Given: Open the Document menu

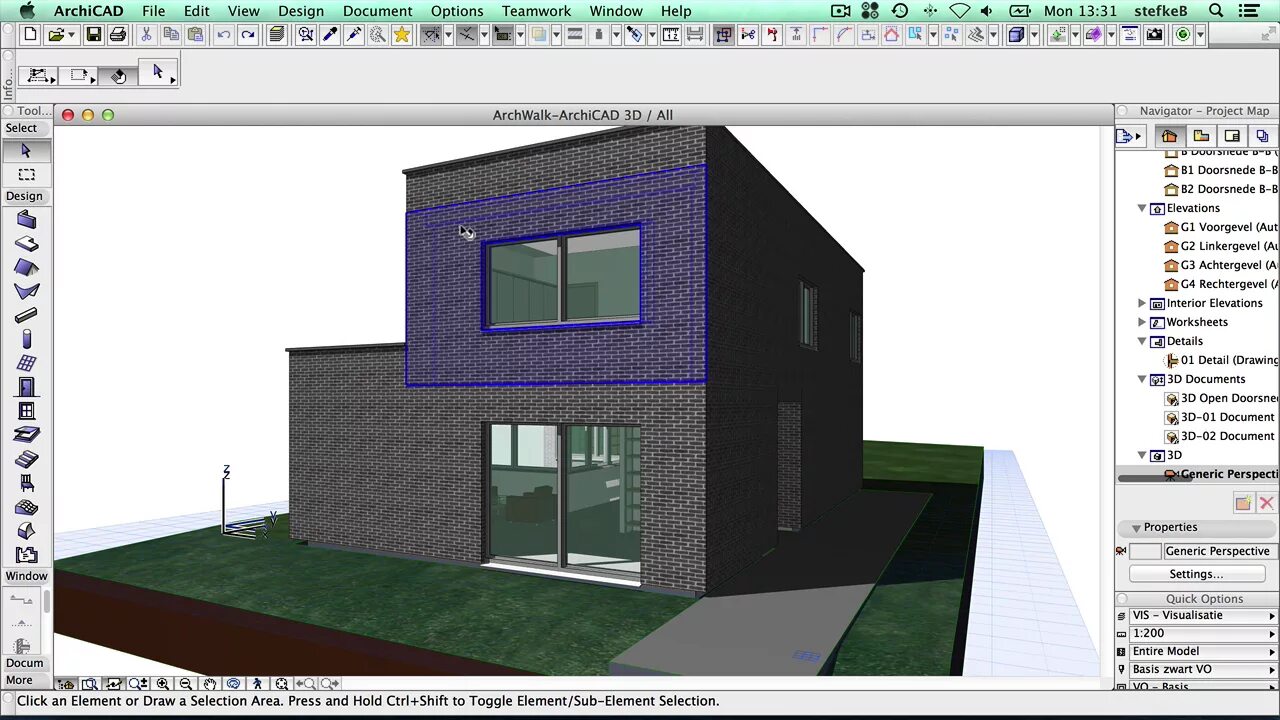Looking at the screenshot, I should pos(378,11).
